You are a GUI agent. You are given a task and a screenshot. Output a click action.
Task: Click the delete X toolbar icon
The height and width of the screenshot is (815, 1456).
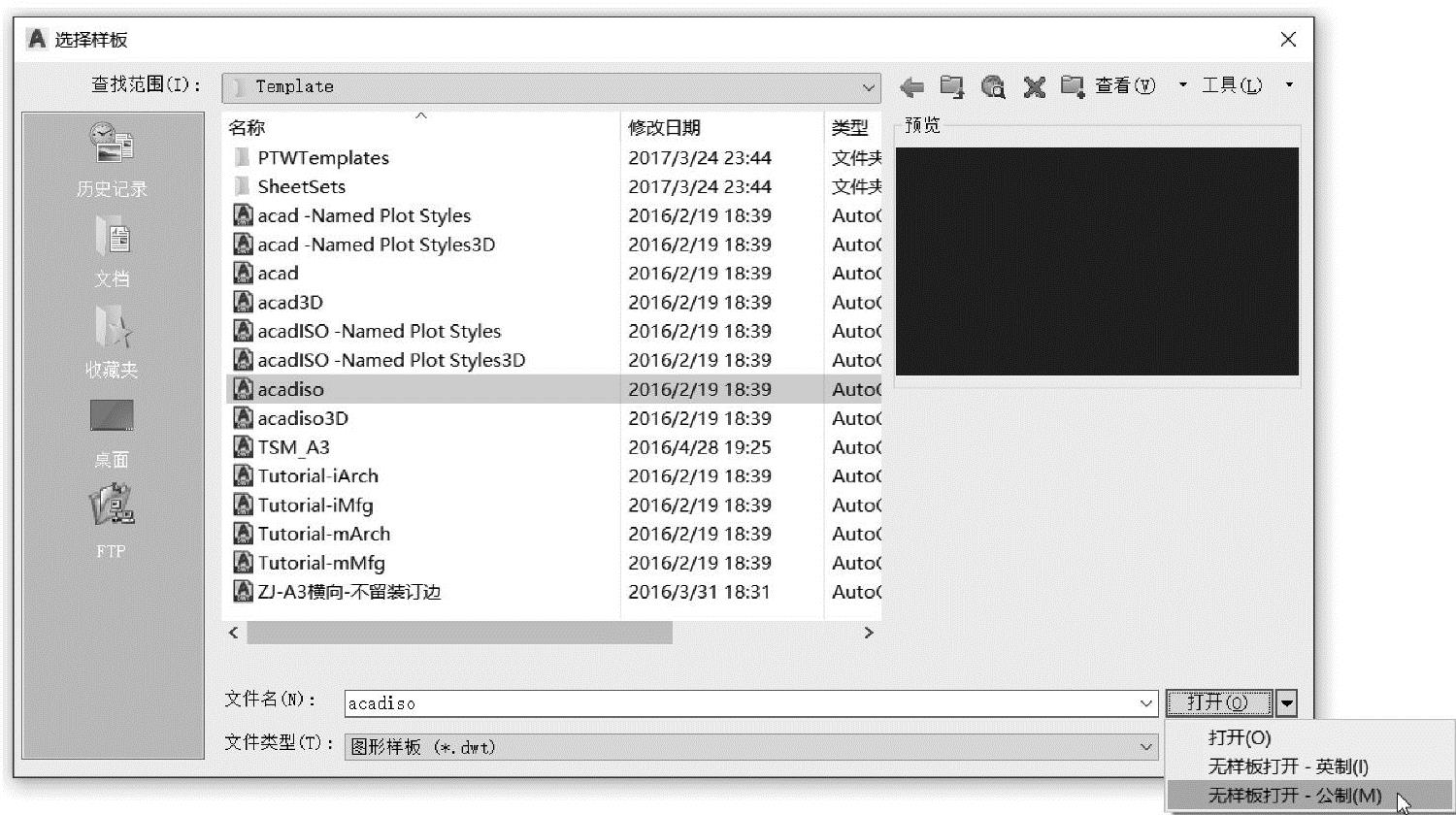[1034, 87]
